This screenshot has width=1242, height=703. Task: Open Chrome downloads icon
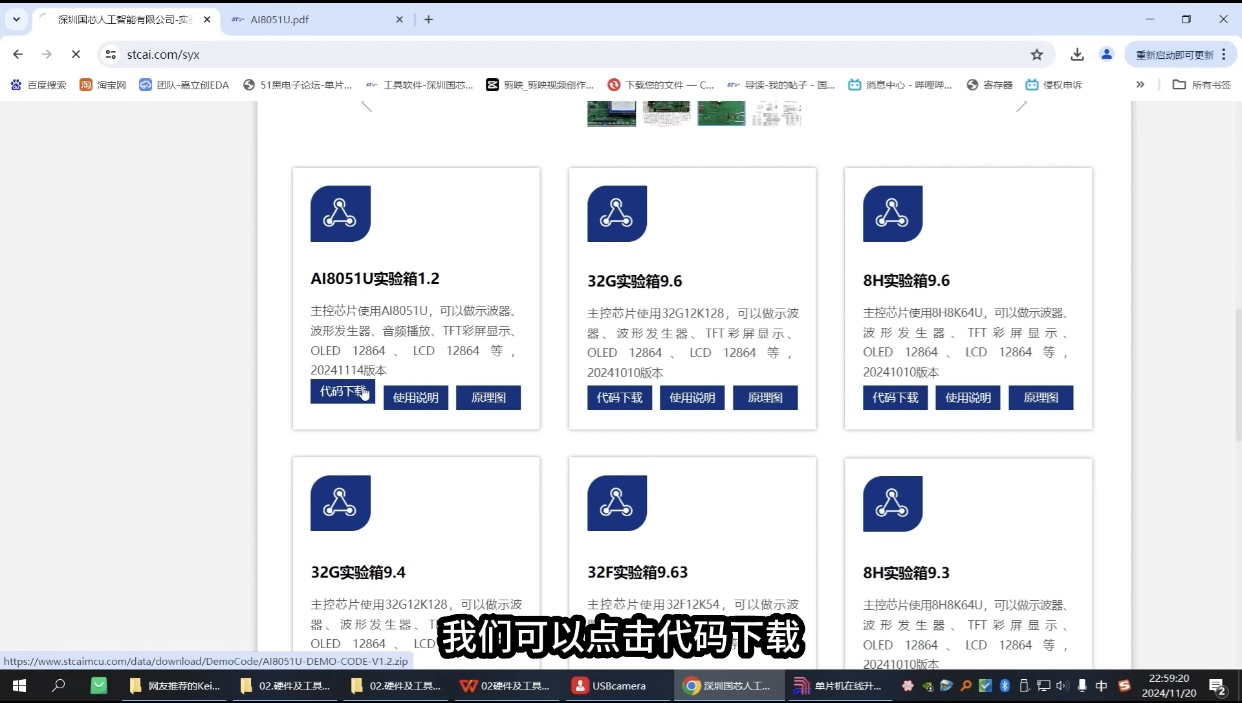(1077, 54)
